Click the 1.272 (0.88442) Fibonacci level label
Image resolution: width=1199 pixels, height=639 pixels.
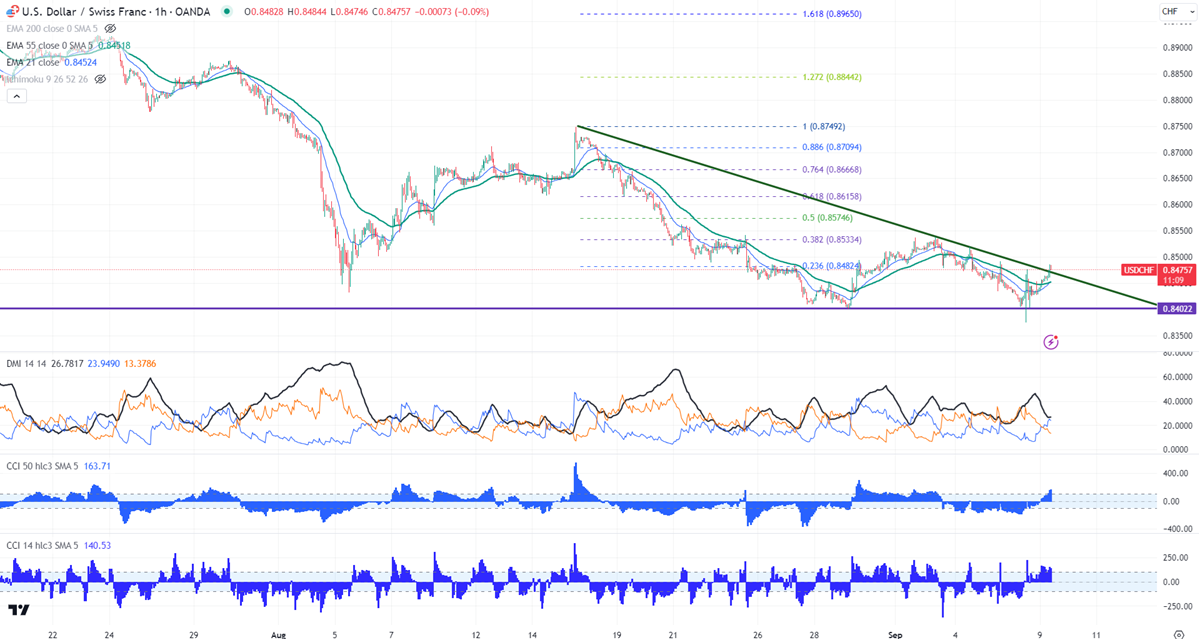[x=832, y=77]
